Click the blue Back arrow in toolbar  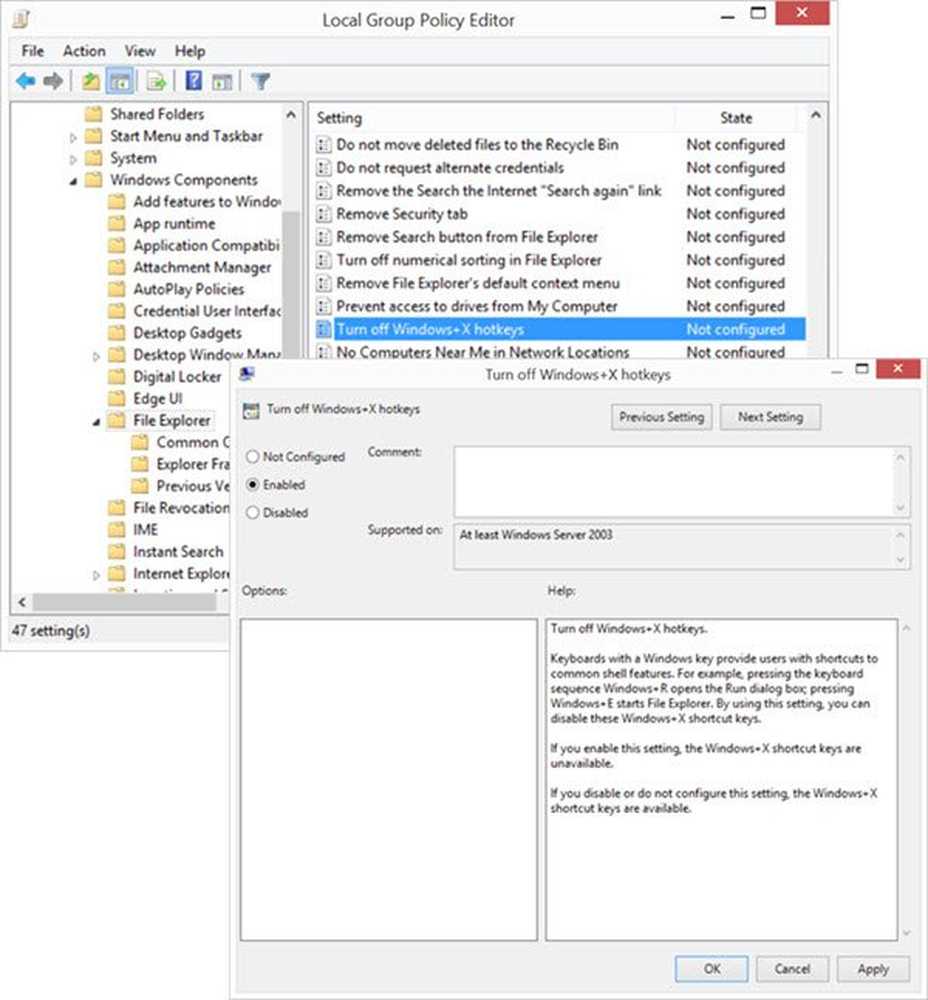click(25, 81)
